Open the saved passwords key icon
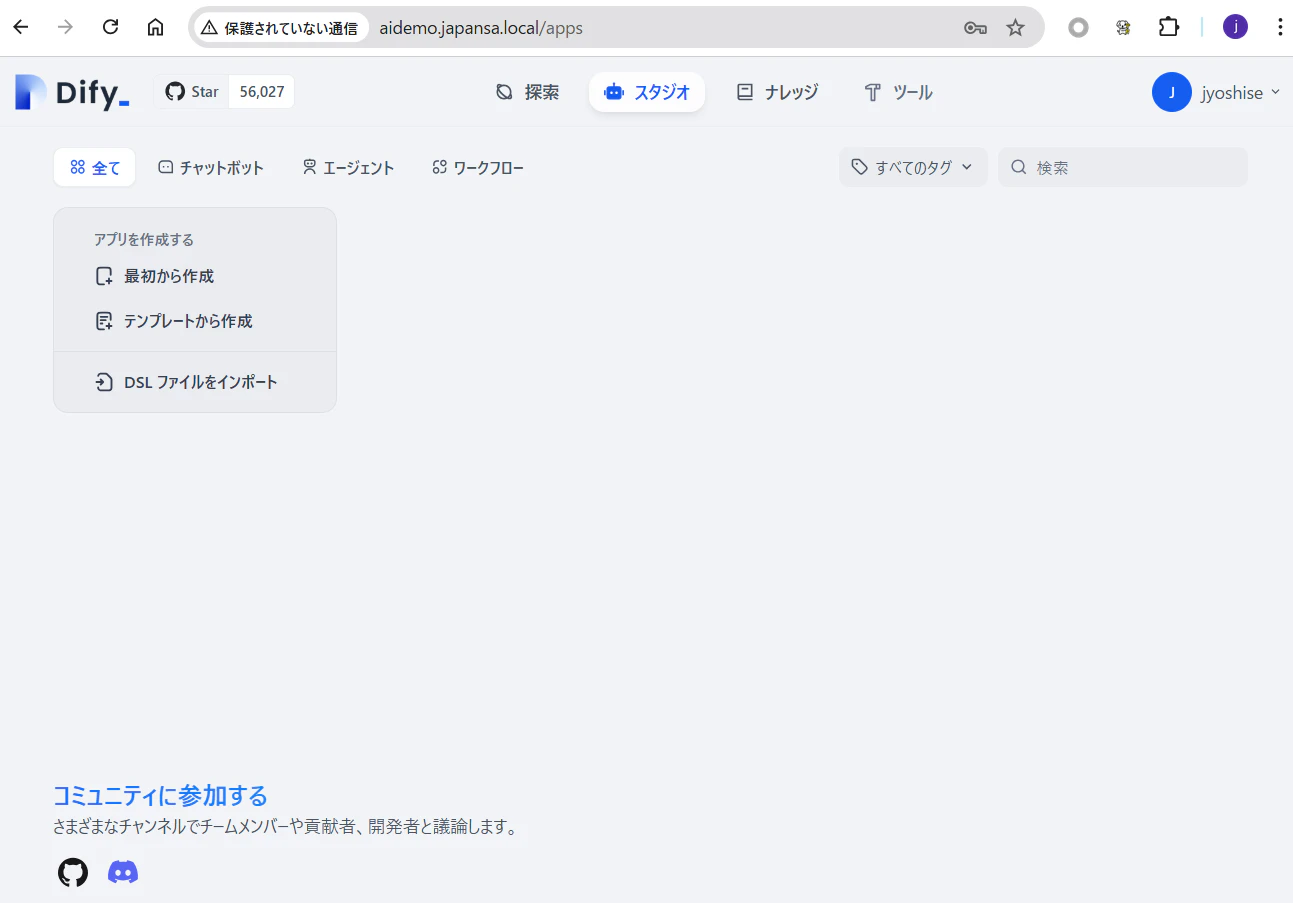1293x903 pixels. 975,28
